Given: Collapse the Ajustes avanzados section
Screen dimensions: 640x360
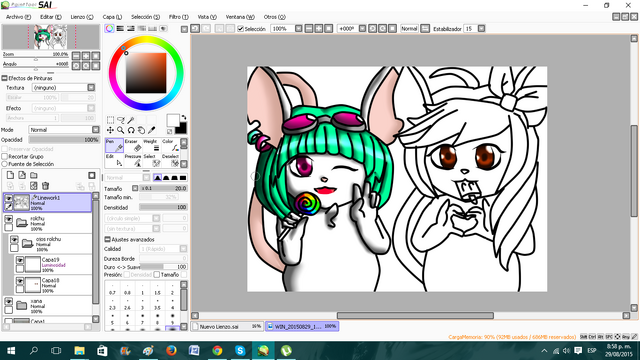Looking at the screenshot, I should pos(108,240).
